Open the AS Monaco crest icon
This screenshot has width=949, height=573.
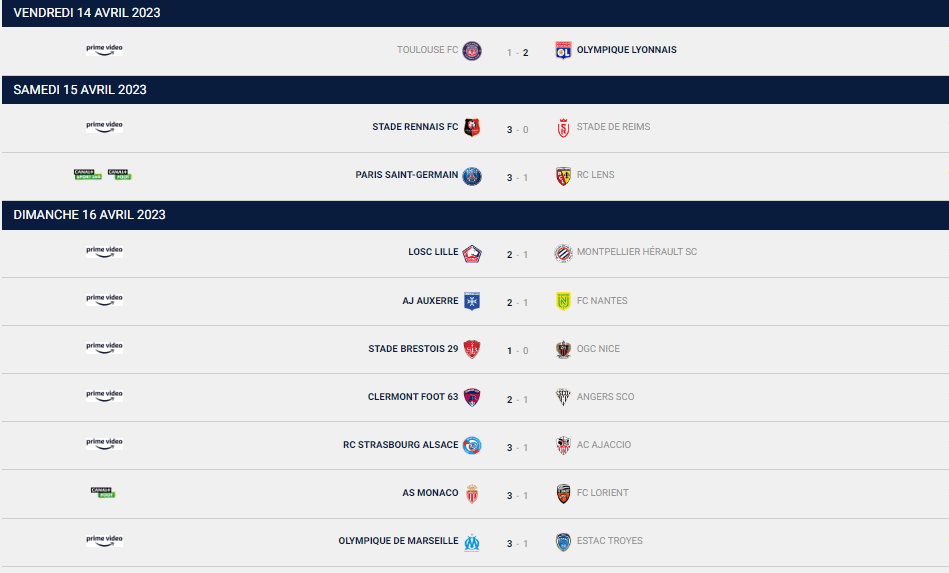(472, 494)
